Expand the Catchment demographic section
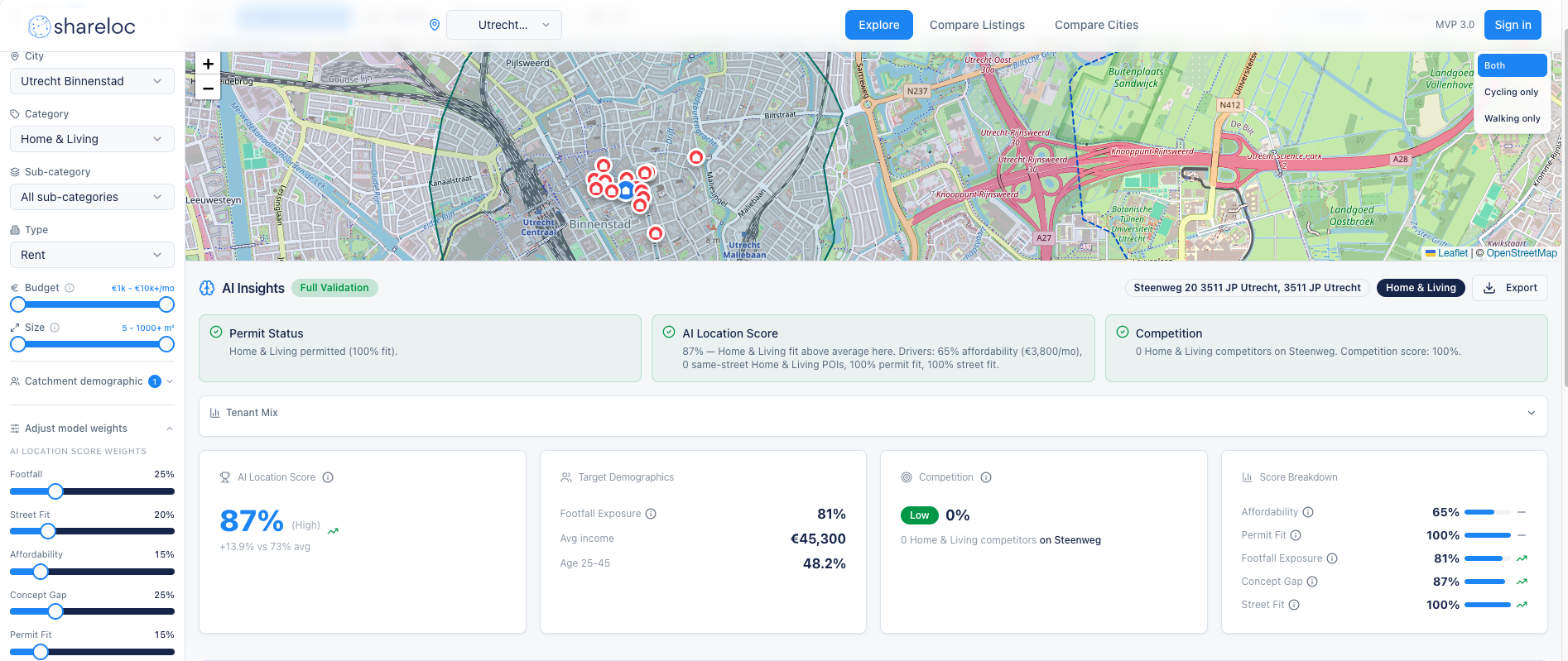Screen dimensions: 1568x661 92,381
